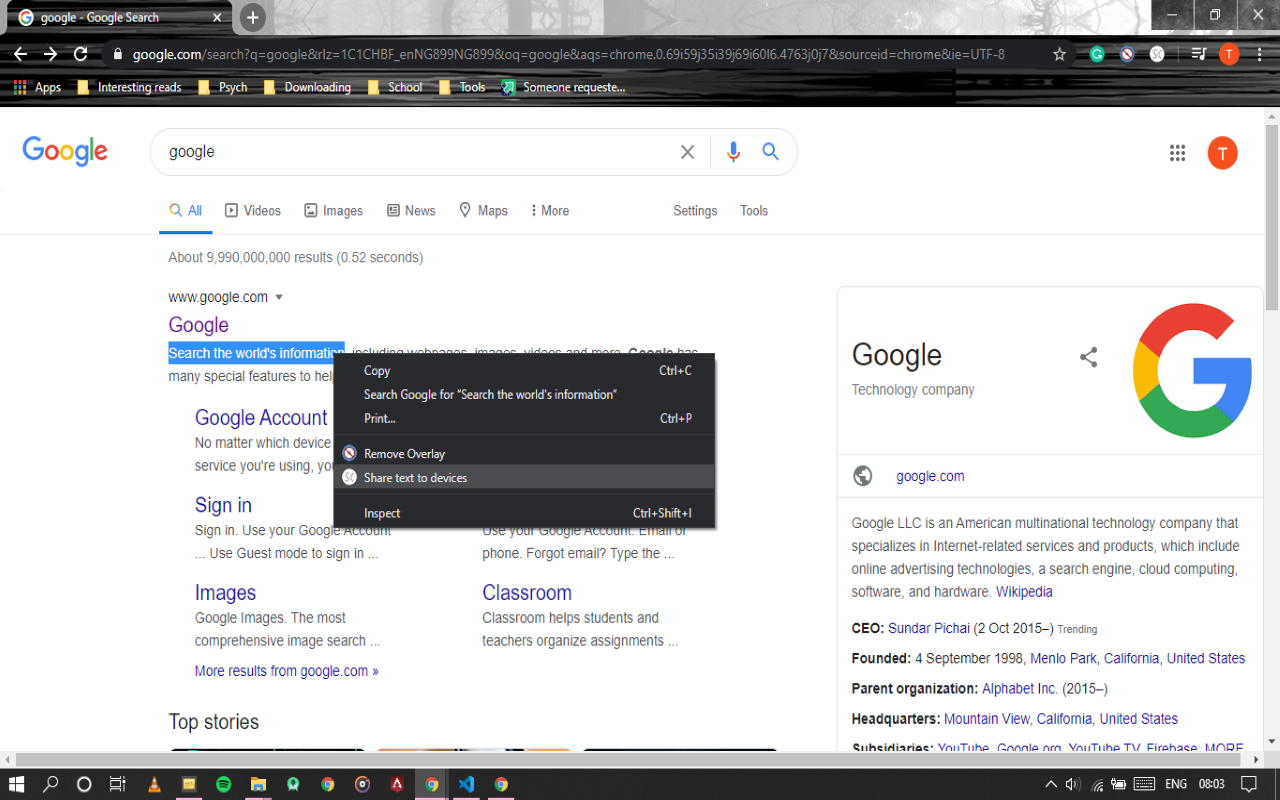Open the Grammarly extension icon

tap(1097, 54)
